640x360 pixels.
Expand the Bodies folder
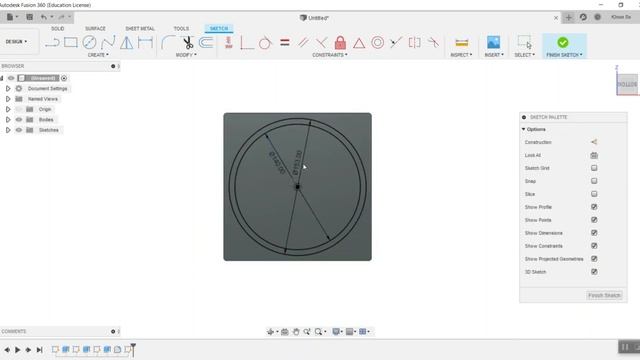click(x=8, y=120)
